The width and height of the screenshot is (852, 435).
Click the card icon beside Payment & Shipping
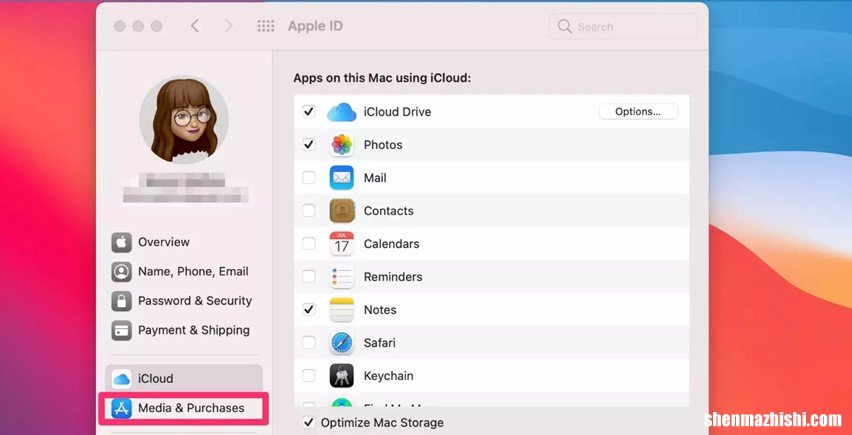[x=122, y=330]
